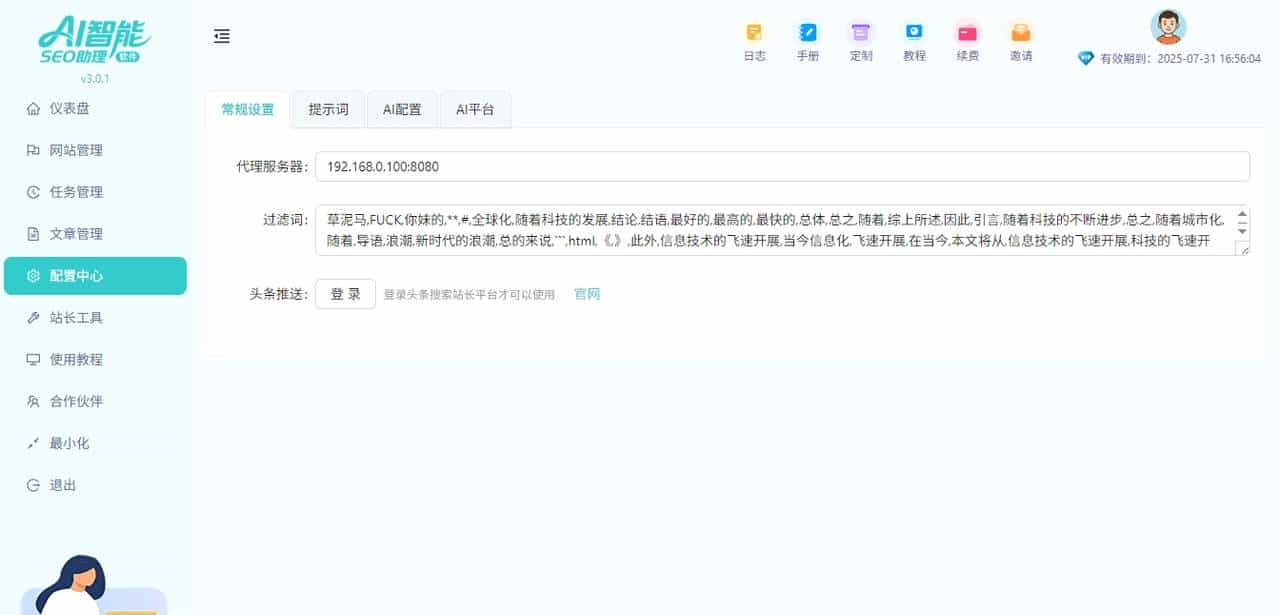Collapse the sidebar with the top-left icon
Screen dimensions: 1280x615
click(x=221, y=35)
